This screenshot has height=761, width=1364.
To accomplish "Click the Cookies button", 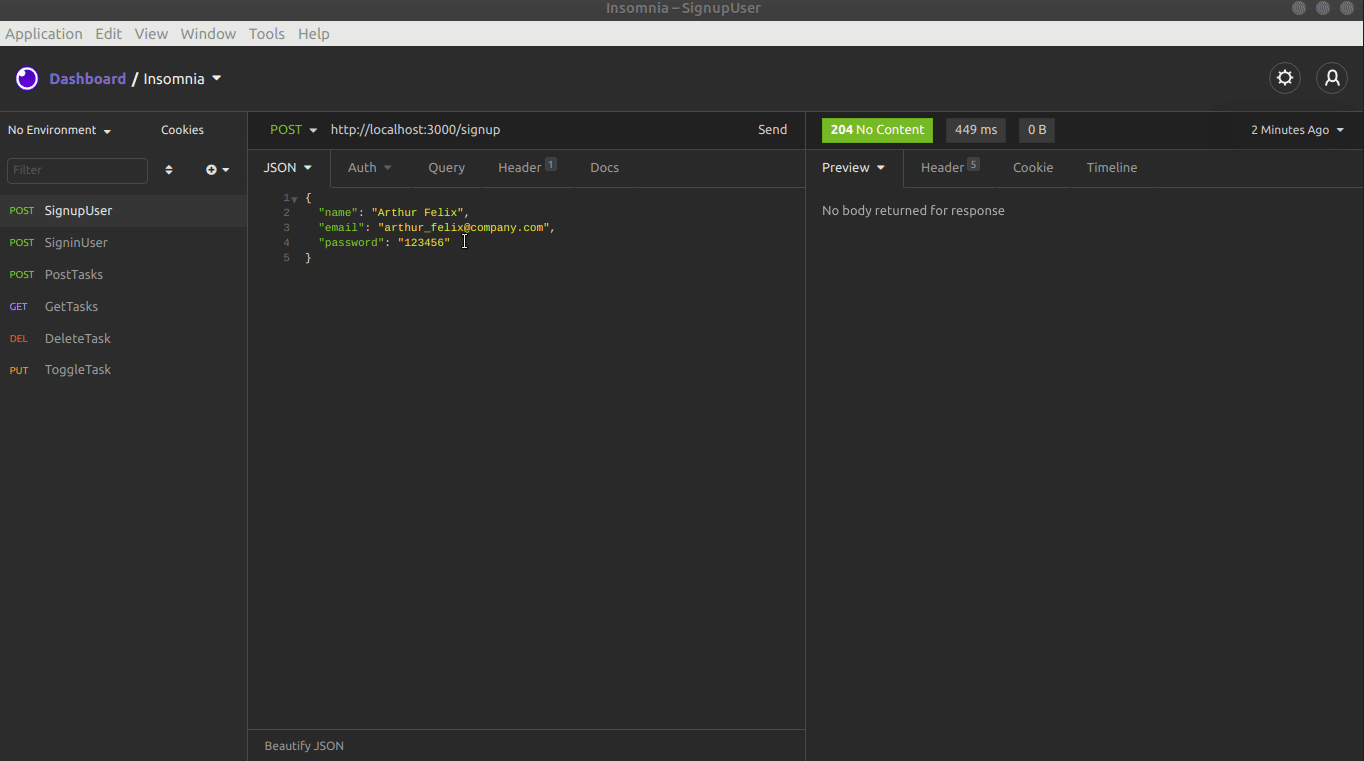I will pos(182,130).
